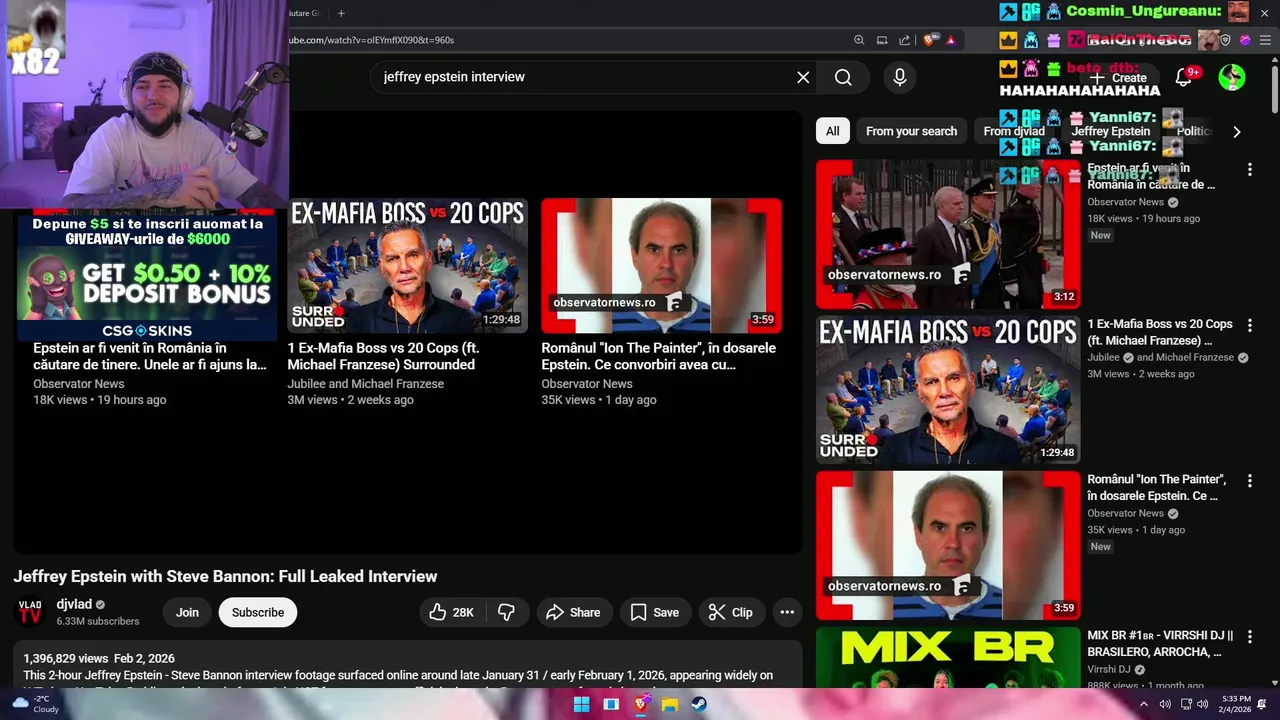1280x720 pixels.
Task: Open options for Ex-Mafia Boss sidebar video
Action: point(1249,325)
